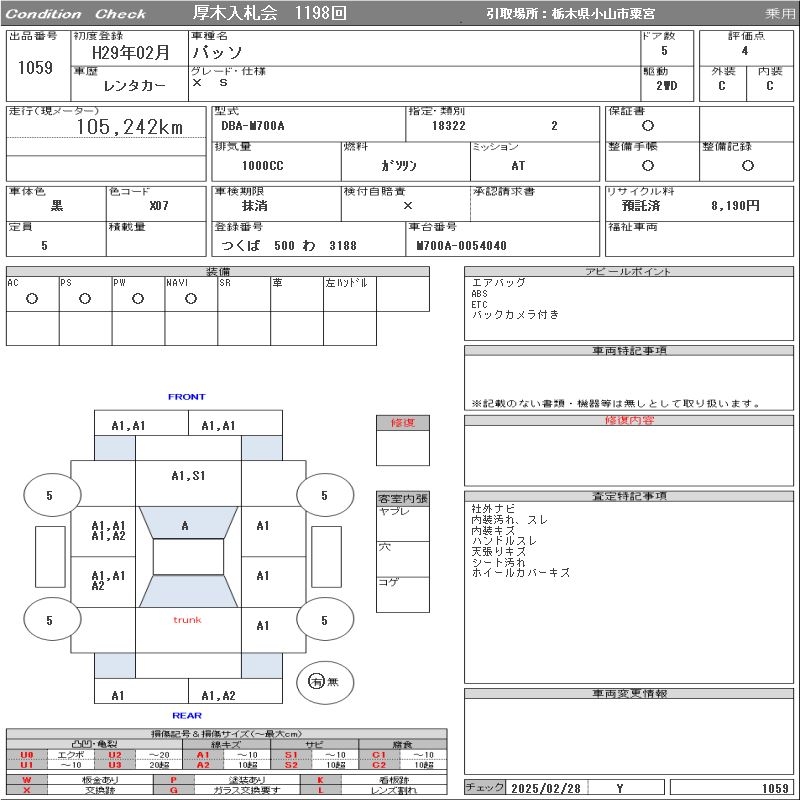Click the U0 legend code
Screen dimensions: 800x800
(x=27, y=755)
